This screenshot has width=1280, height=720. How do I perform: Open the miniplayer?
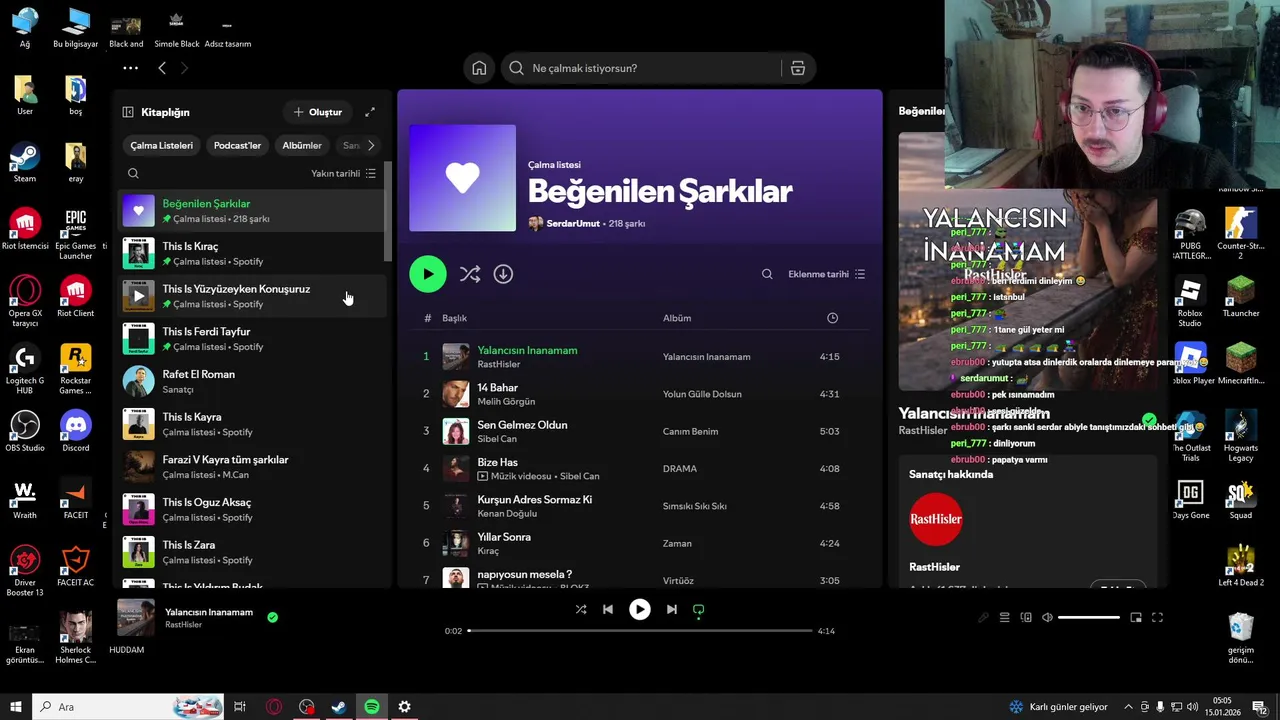pos(1136,618)
